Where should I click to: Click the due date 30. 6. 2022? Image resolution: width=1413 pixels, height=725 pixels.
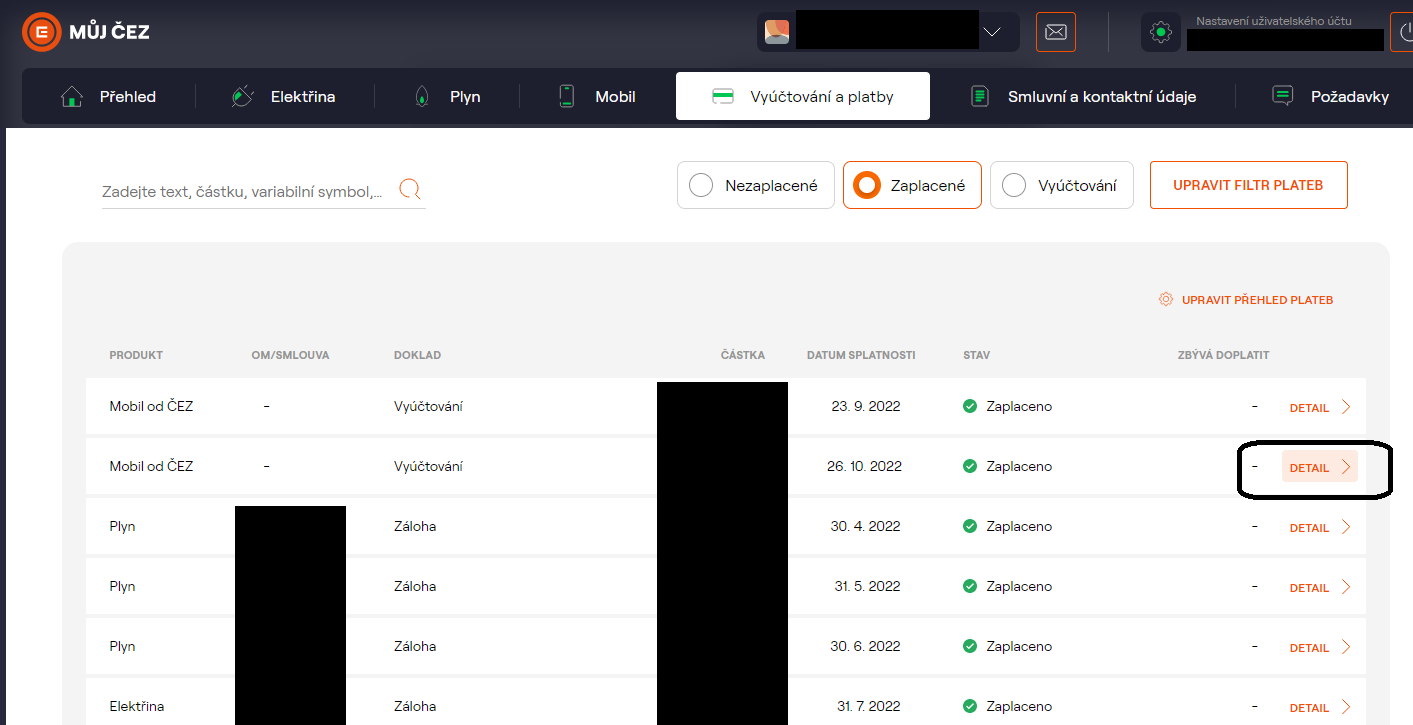click(865, 646)
